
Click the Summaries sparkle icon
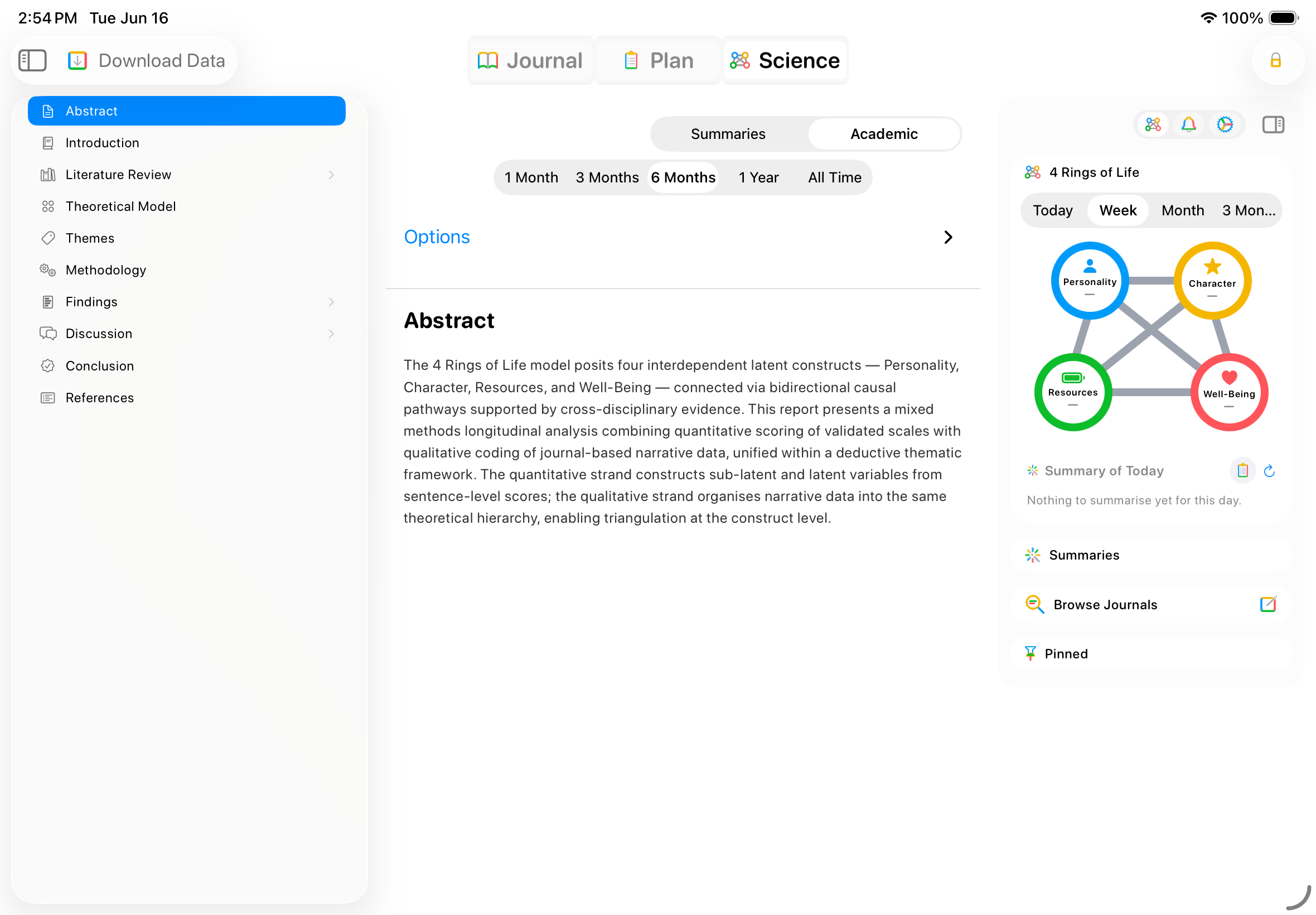(x=1032, y=555)
